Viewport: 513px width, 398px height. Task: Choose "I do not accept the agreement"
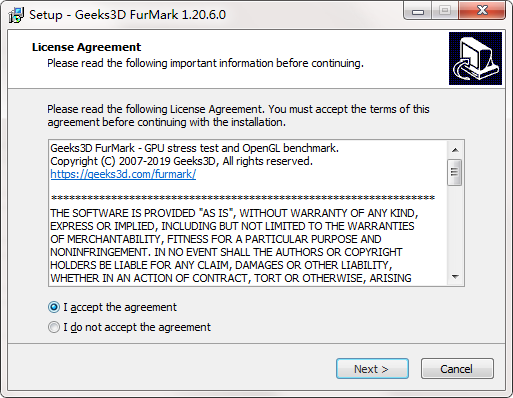[x=54, y=327]
